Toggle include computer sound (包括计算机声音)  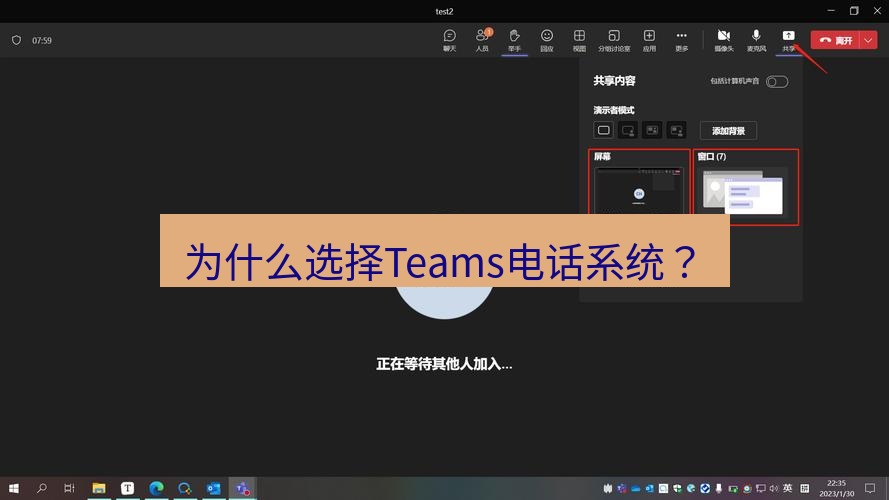pyautogui.click(x=777, y=82)
